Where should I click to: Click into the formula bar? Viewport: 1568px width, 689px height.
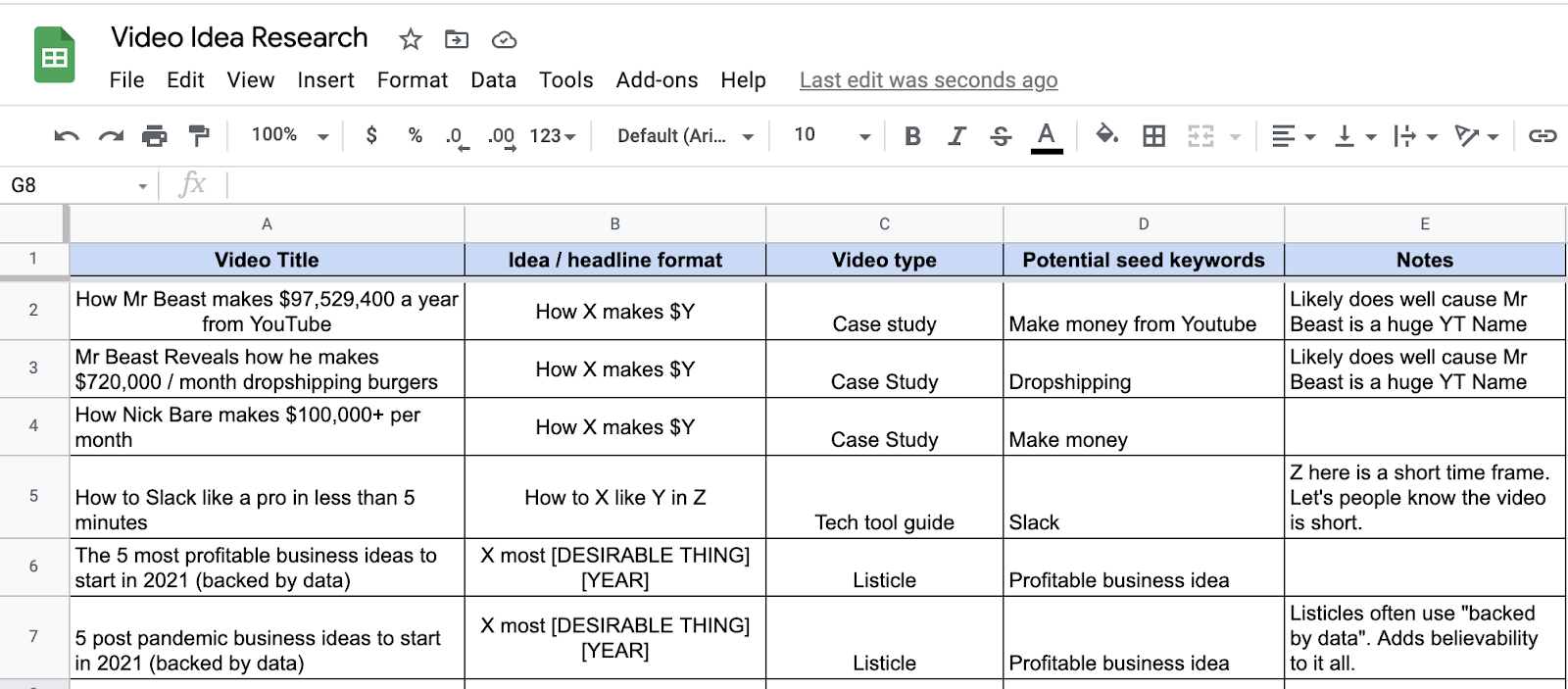tap(896, 185)
